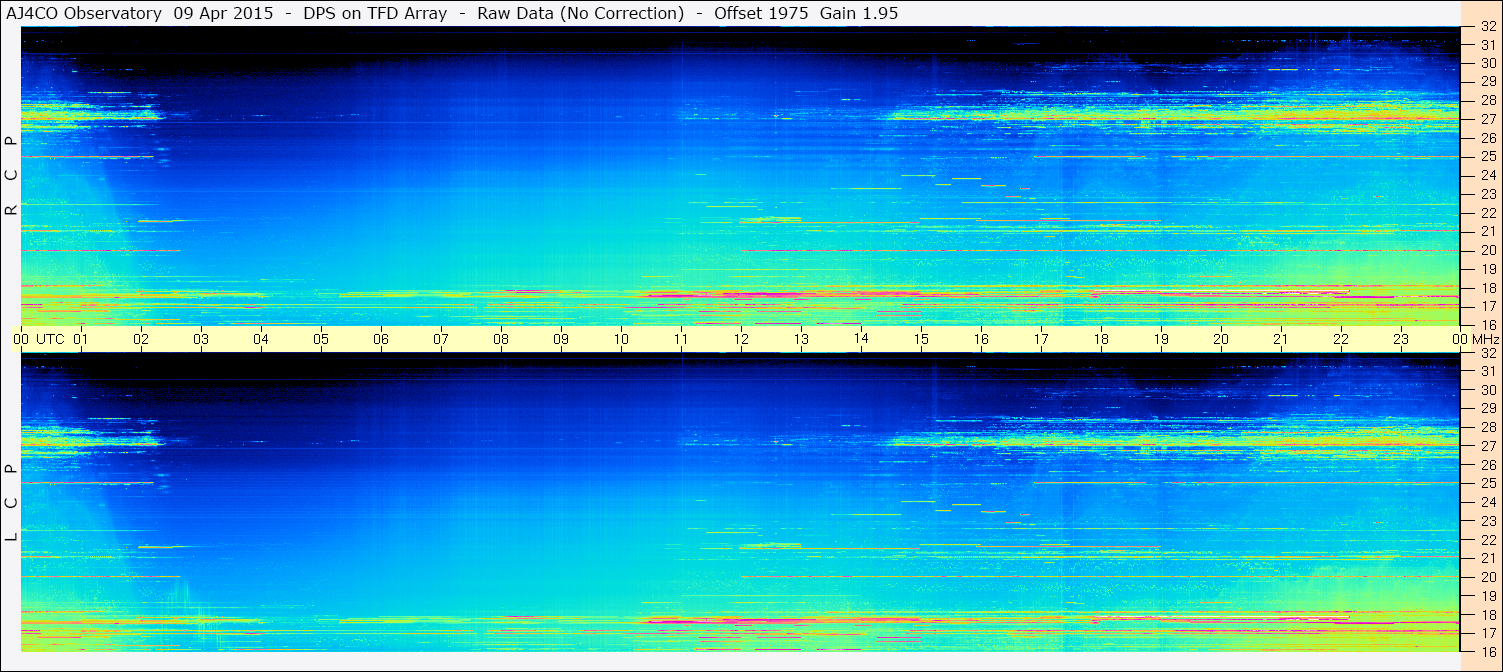
Task: Click the 29 MHz tick on the LCP panel
Action: pyautogui.click(x=1488, y=408)
